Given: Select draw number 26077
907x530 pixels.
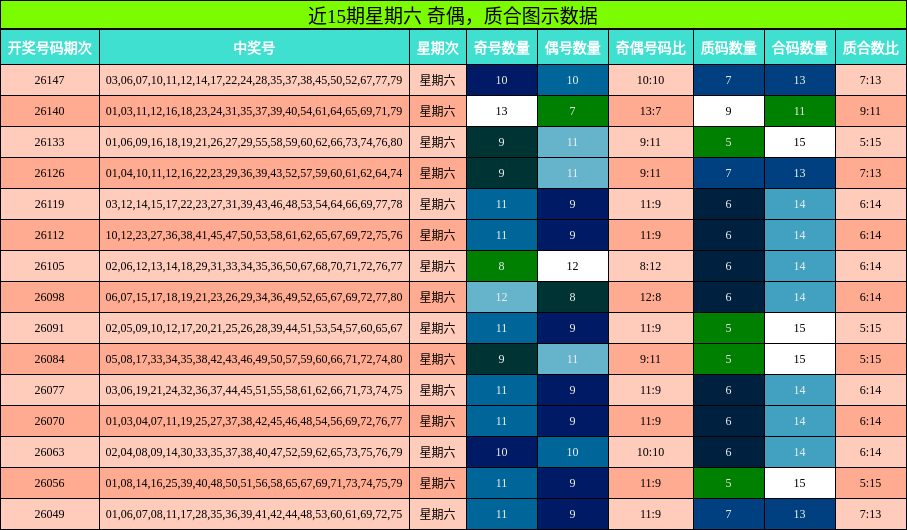Looking at the screenshot, I should [50, 390].
